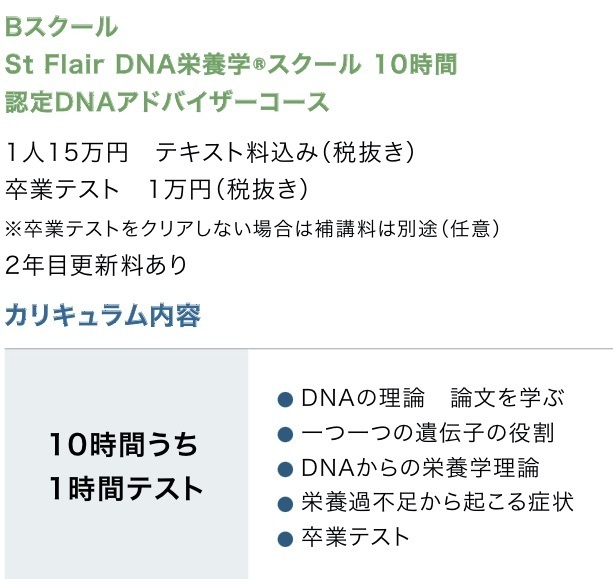This screenshot has height=579, width=613.
Task: Click the 栄養過不足から起こる症状 list item
Action: 438,502
